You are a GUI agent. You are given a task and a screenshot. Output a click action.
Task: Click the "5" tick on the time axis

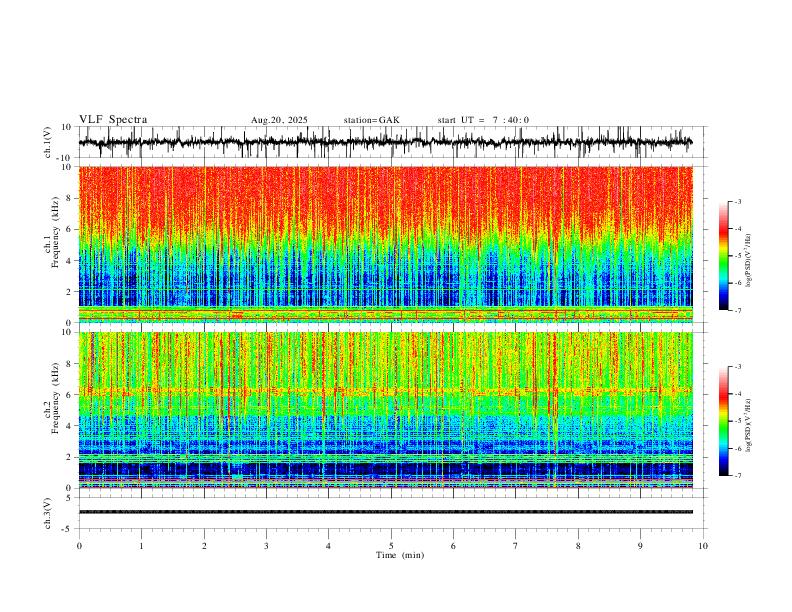[391, 546]
